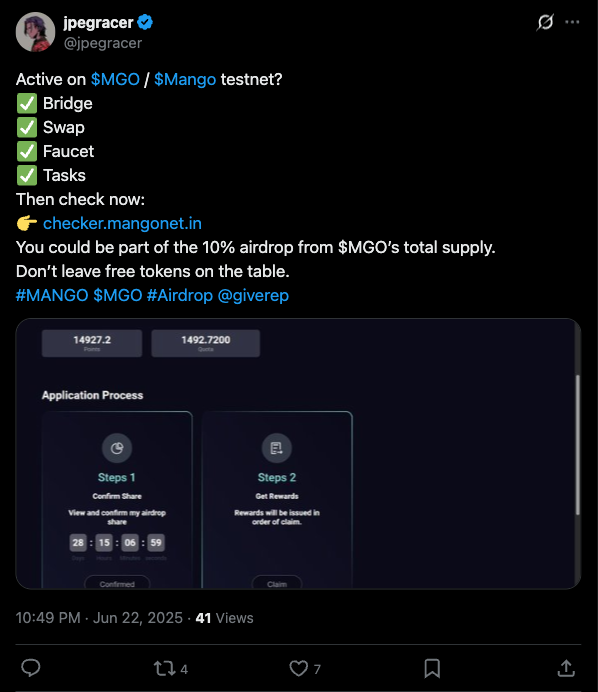Like the tweet with heart icon

[299, 669]
